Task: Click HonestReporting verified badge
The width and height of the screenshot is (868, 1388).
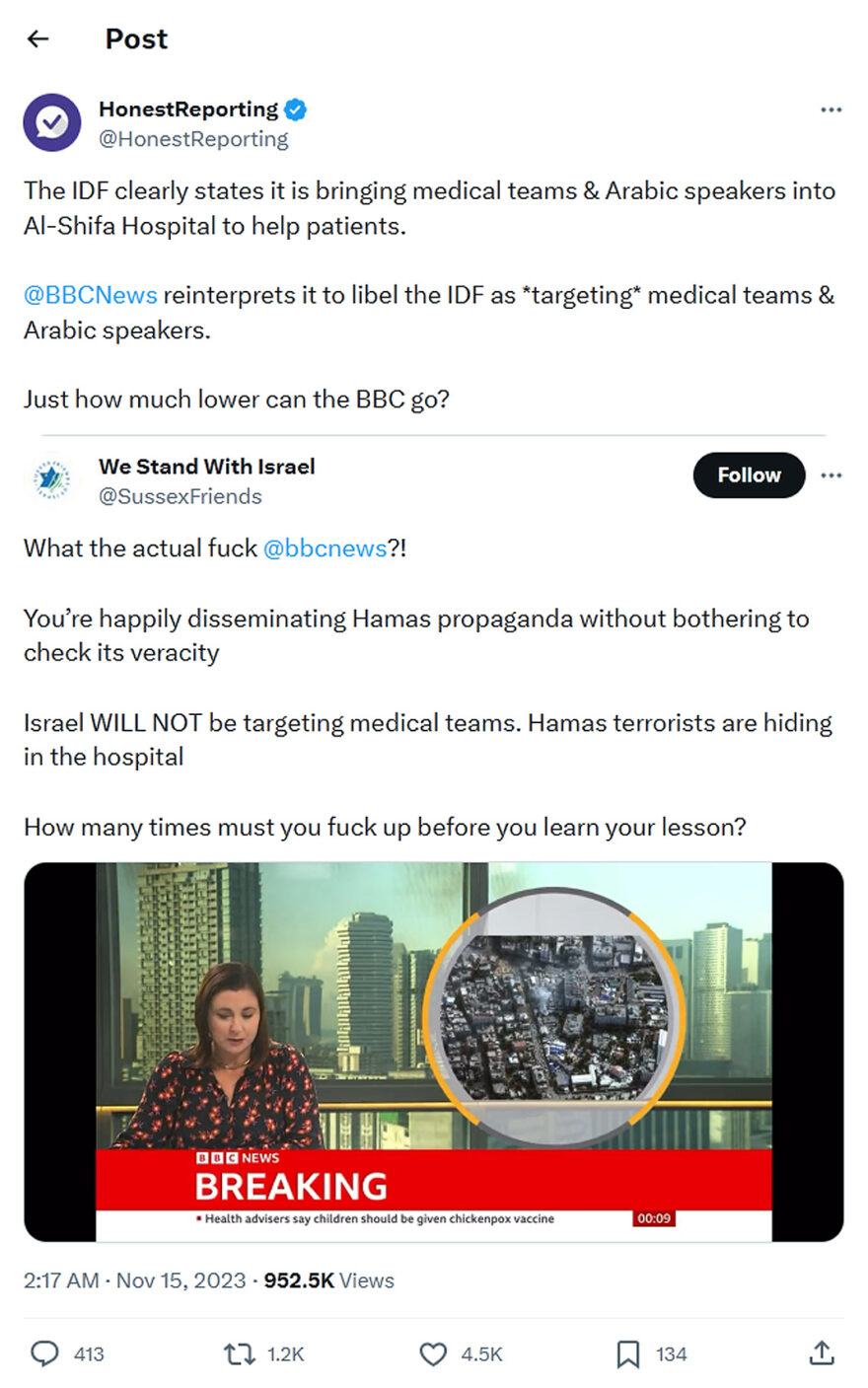Action: click(x=295, y=110)
